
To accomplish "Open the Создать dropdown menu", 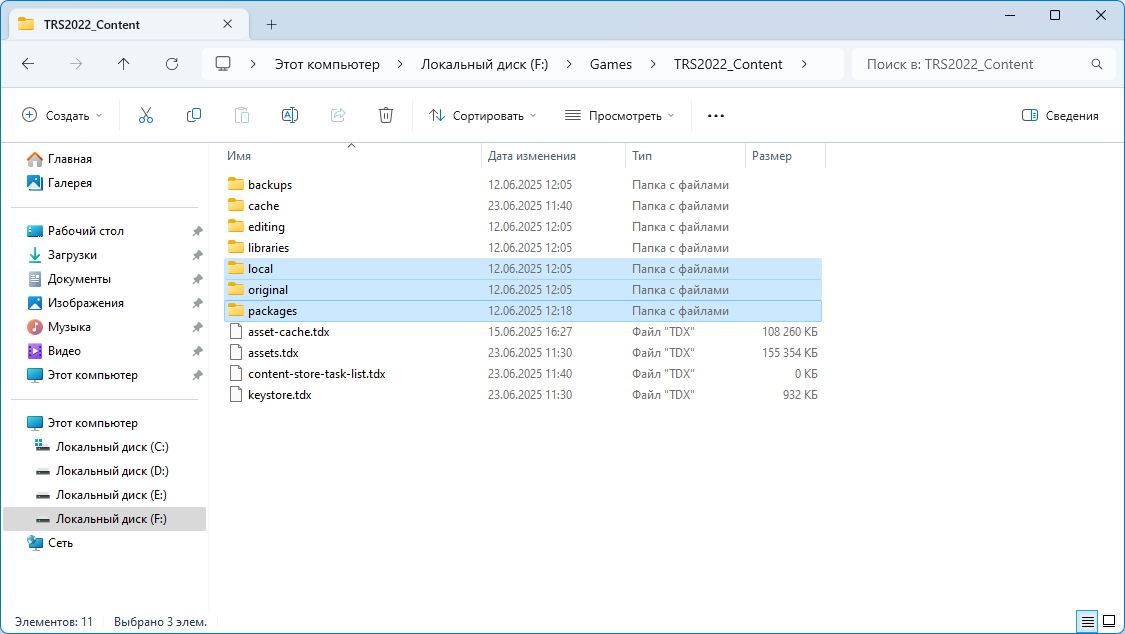I will pos(62,115).
